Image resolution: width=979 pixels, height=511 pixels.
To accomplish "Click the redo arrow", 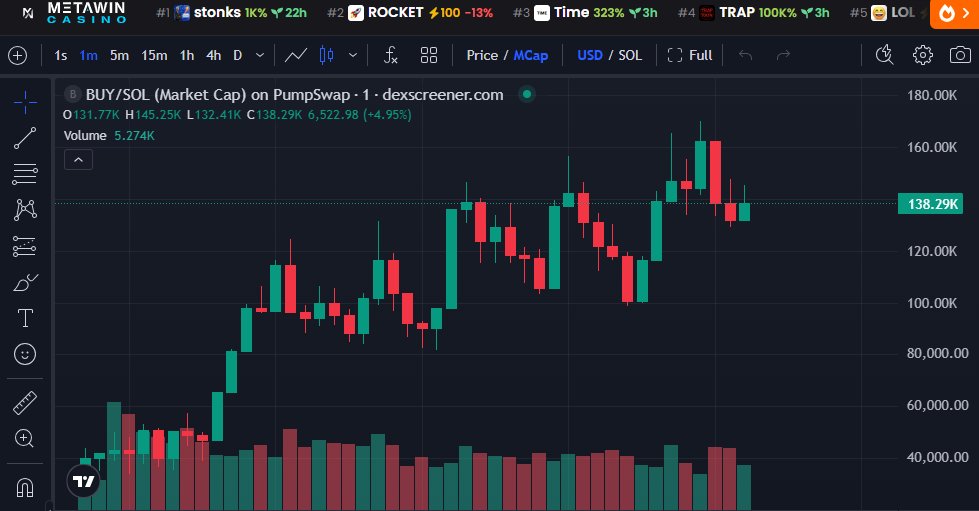I will [x=783, y=56].
